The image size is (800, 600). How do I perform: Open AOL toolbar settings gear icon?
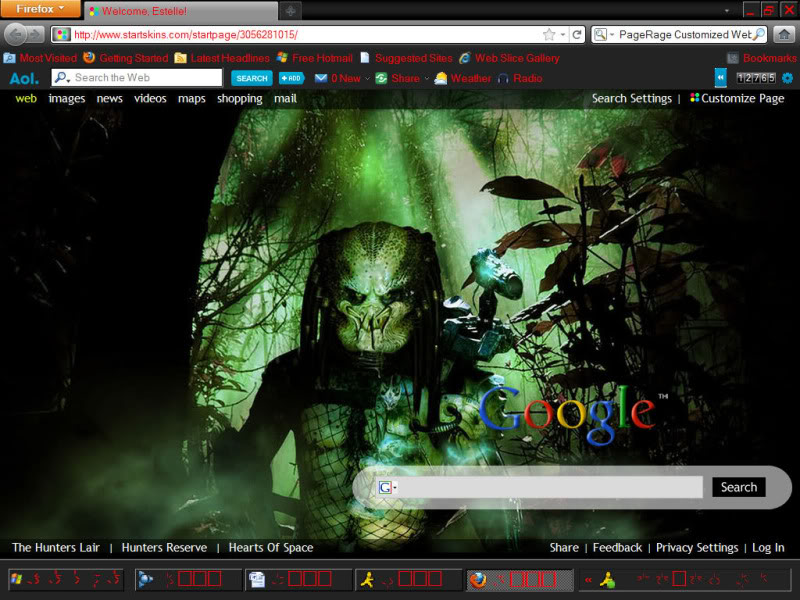[x=787, y=78]
